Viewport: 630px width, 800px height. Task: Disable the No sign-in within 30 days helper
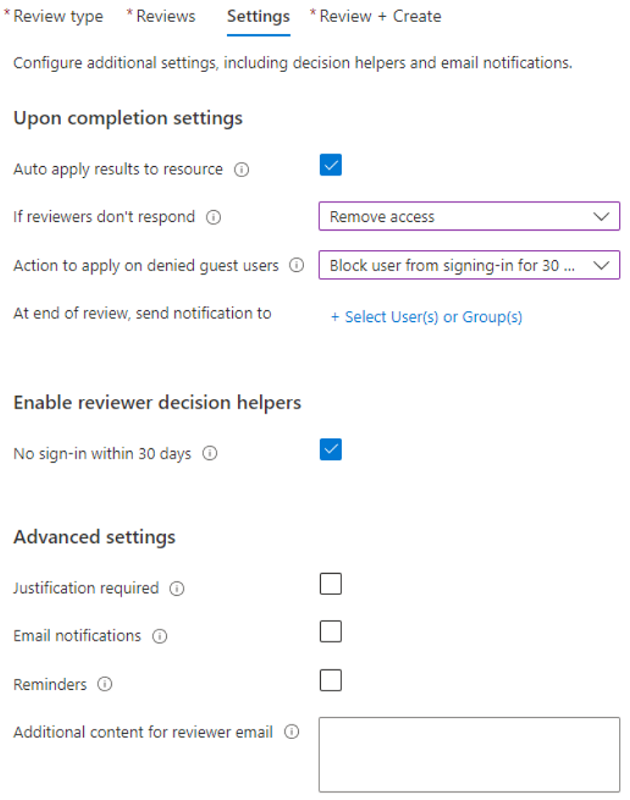click(x=330, y=449)
